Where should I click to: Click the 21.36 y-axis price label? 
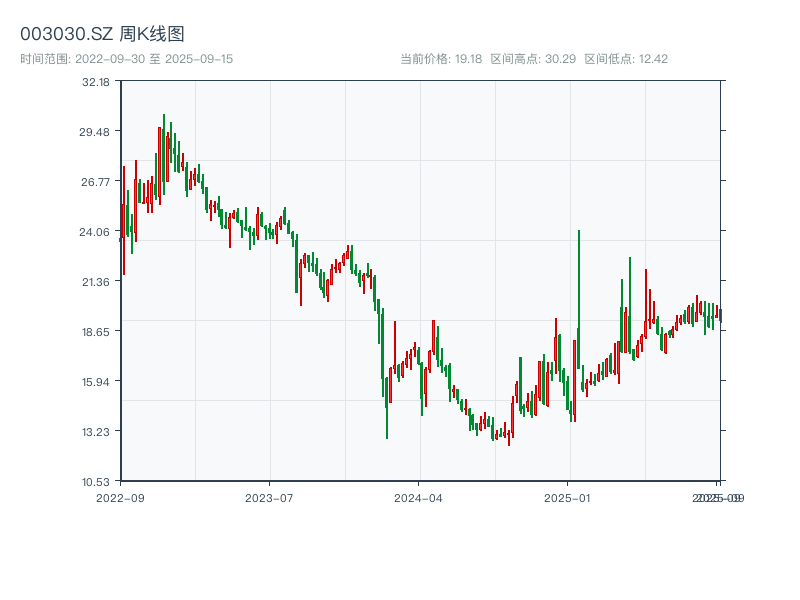[x=96, y=281]
